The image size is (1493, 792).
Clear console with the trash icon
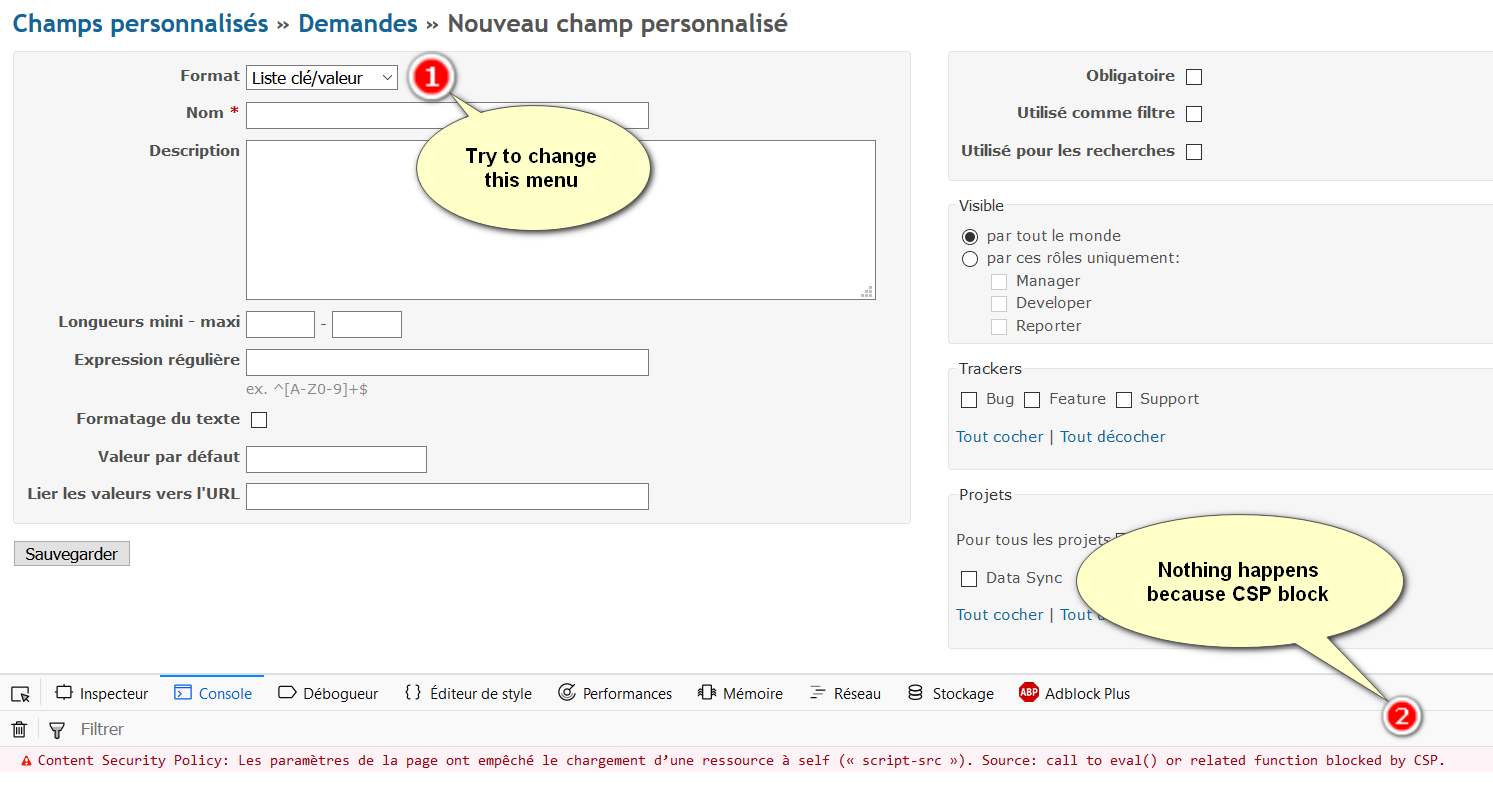coord(18,729)
